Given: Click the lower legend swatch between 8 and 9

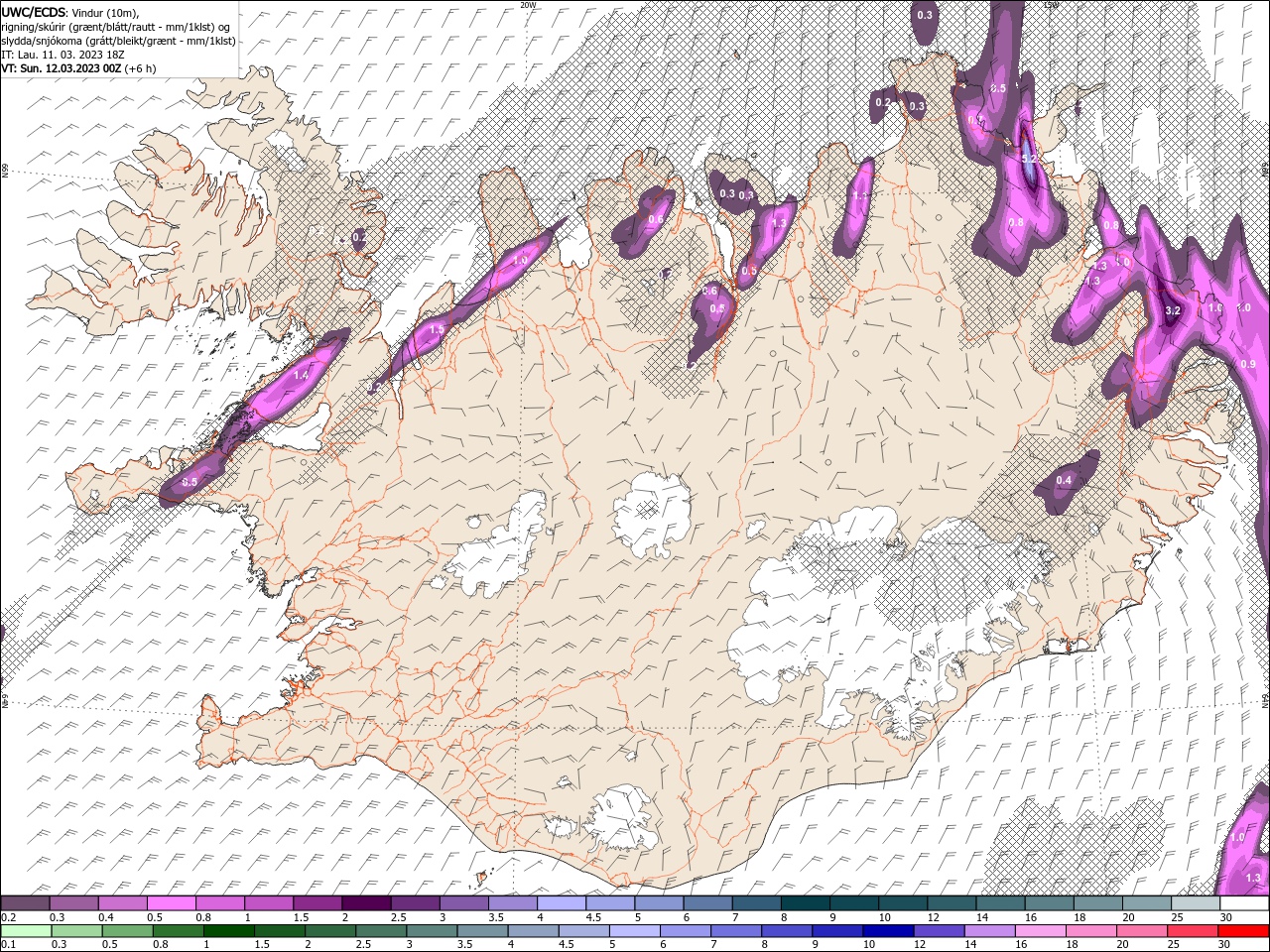Looking at the screenshot, I should click(787, 931).
